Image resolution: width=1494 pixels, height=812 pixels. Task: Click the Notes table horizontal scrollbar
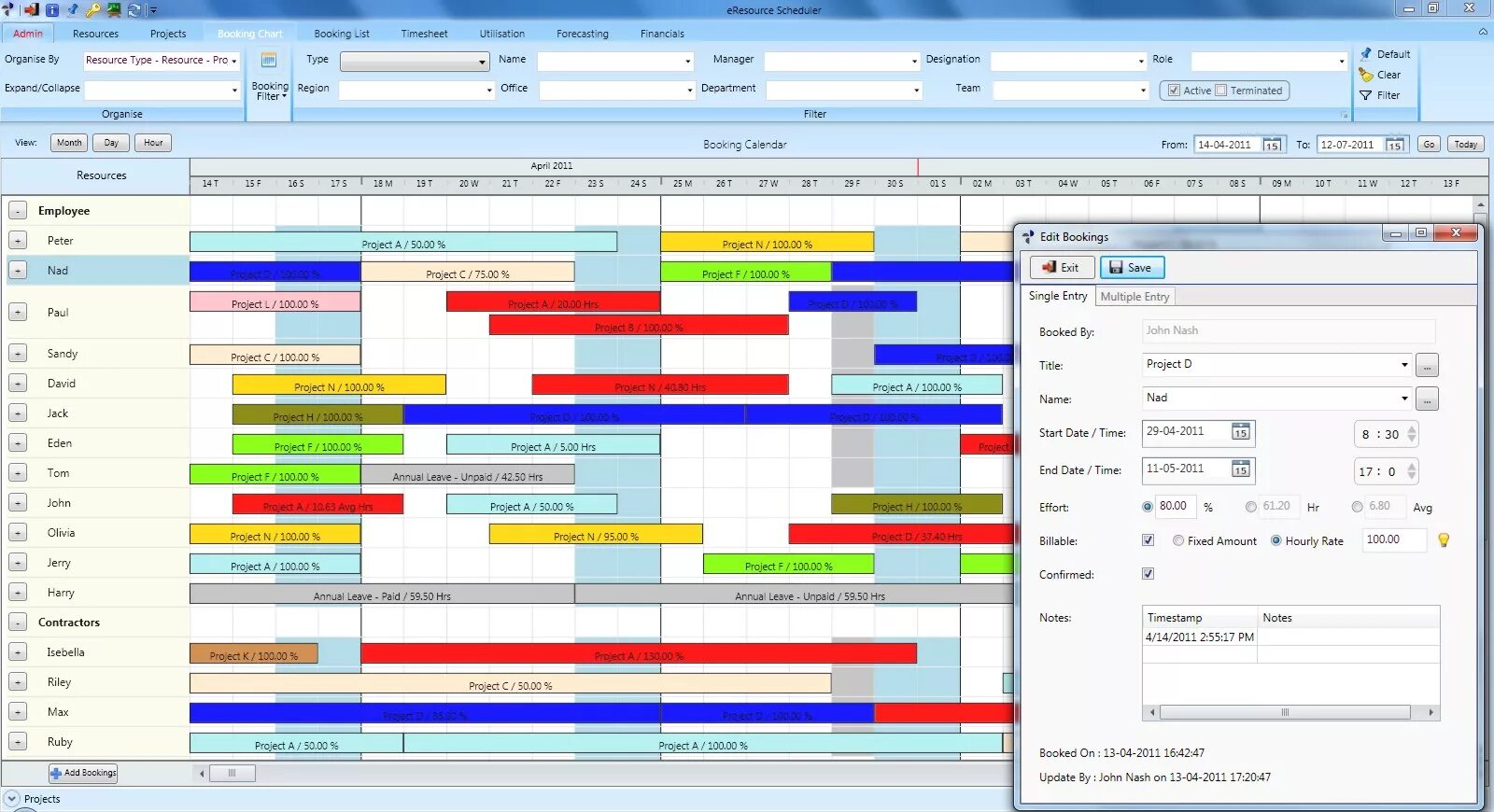click(1285, 712)
